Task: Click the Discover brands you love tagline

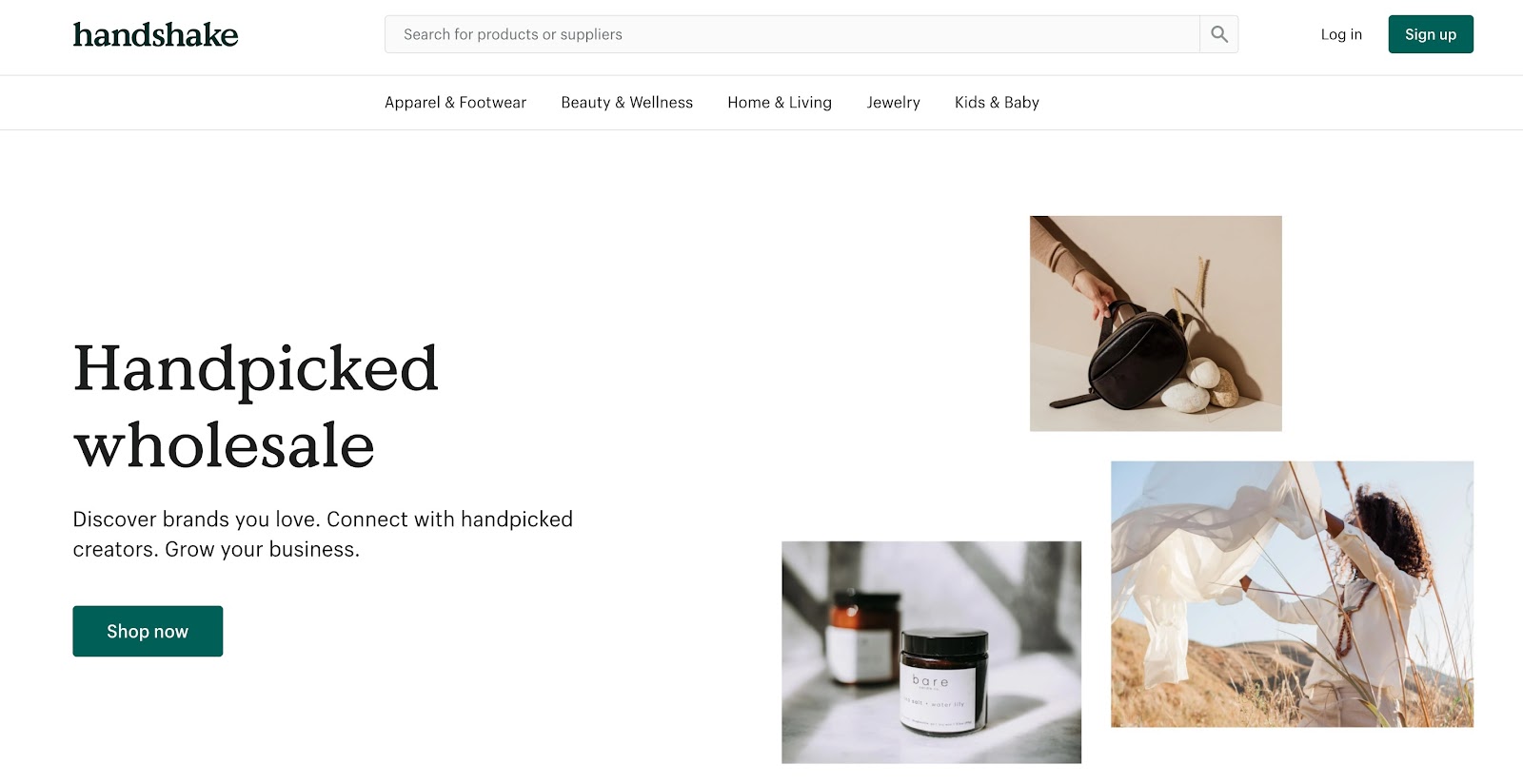Action: click(323, 534)
